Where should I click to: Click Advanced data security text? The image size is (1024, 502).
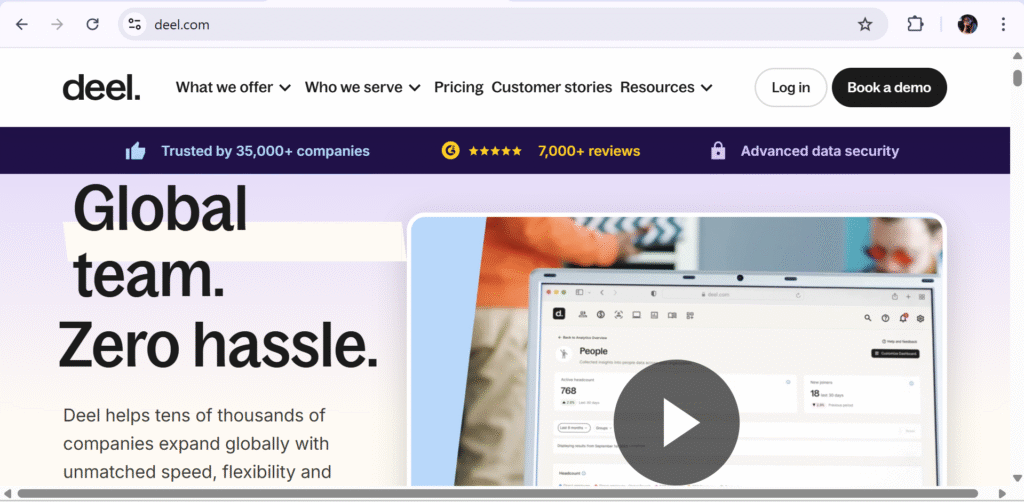(x=820, y=151)
